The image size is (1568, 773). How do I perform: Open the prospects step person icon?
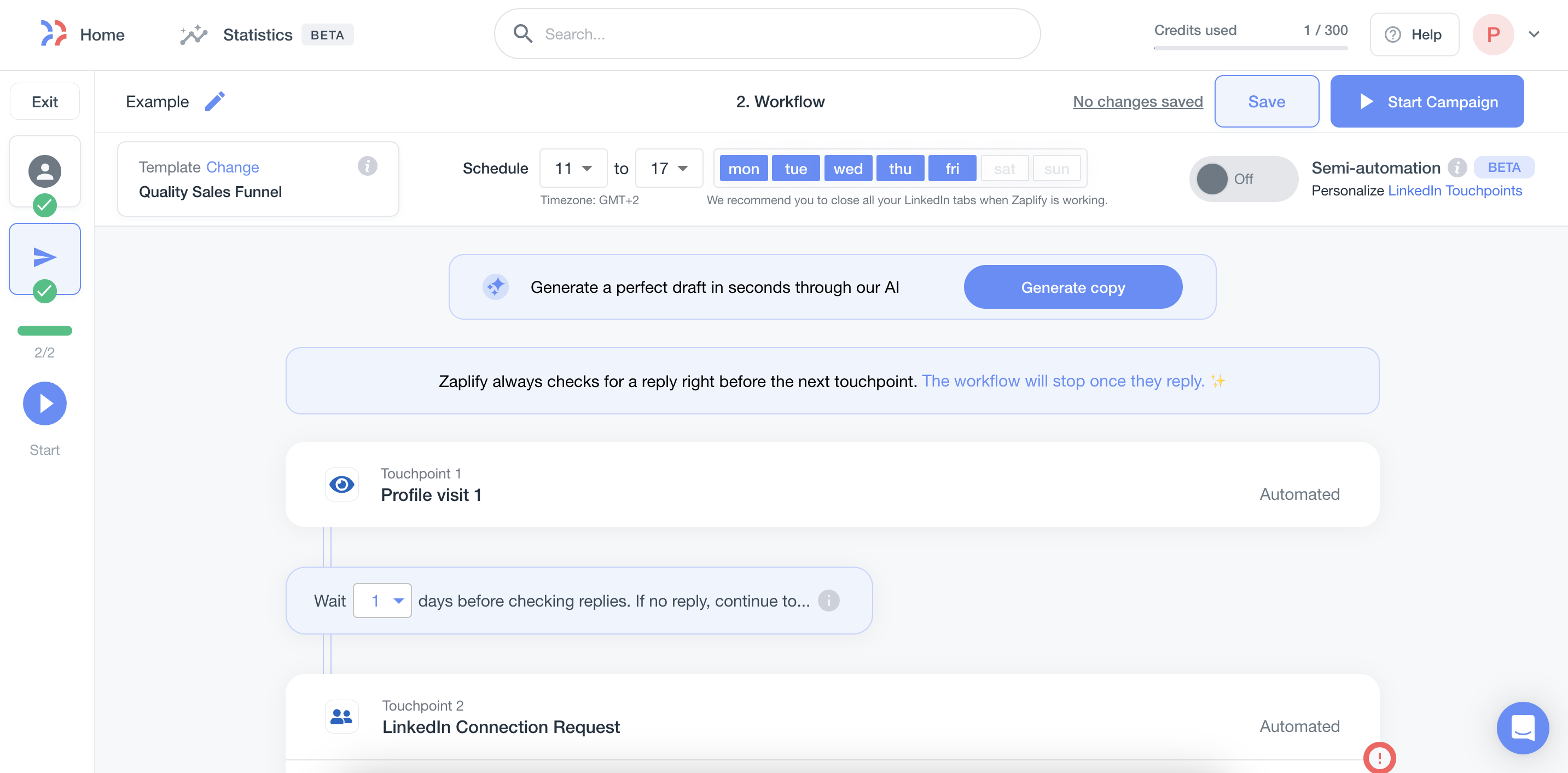click(45, 171)
